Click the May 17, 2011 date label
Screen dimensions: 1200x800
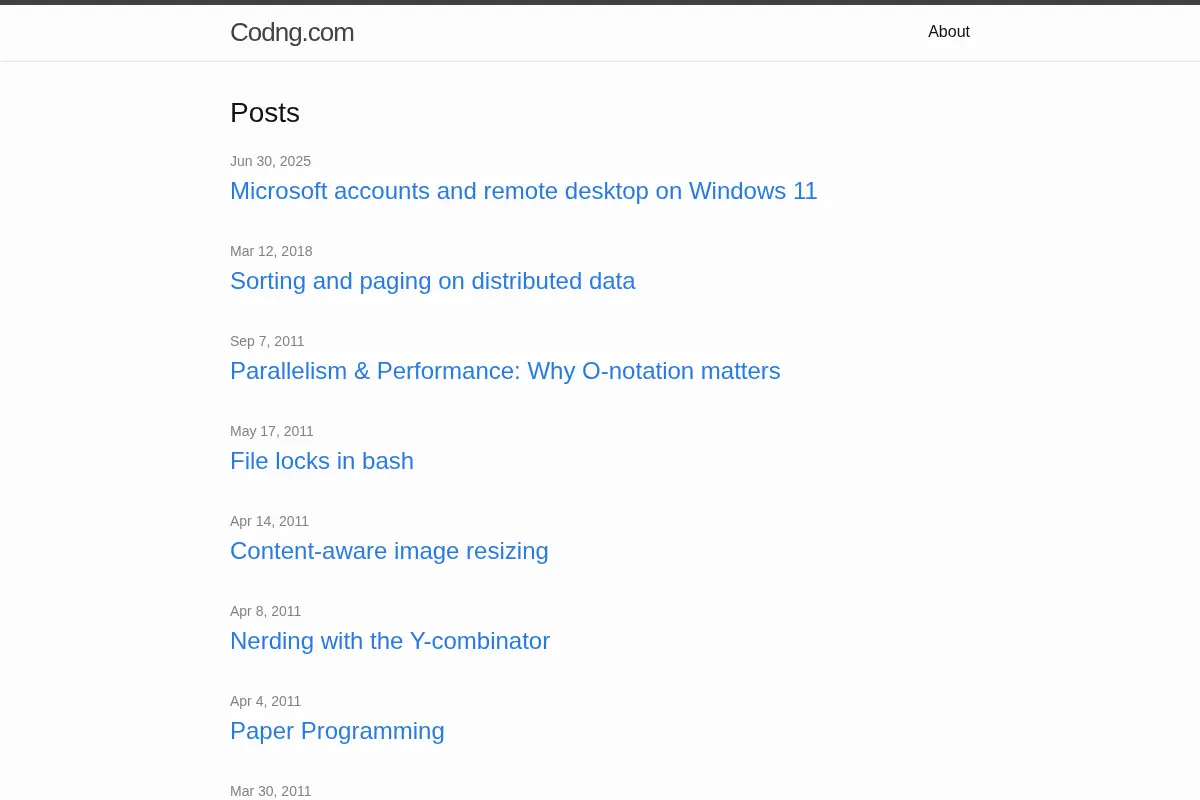(x=272, y=431)
